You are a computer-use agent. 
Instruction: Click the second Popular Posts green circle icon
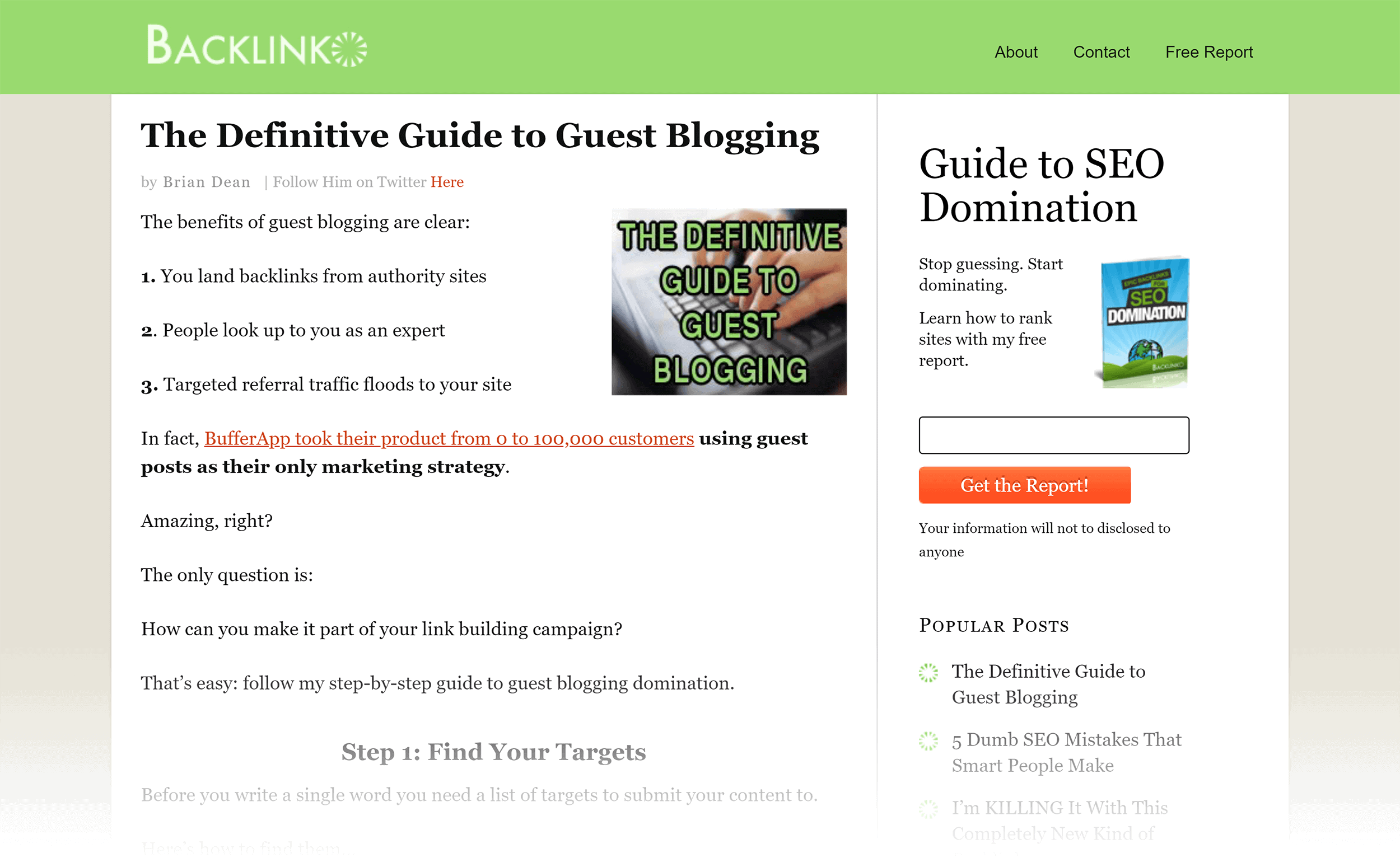[x=929, y=739]
